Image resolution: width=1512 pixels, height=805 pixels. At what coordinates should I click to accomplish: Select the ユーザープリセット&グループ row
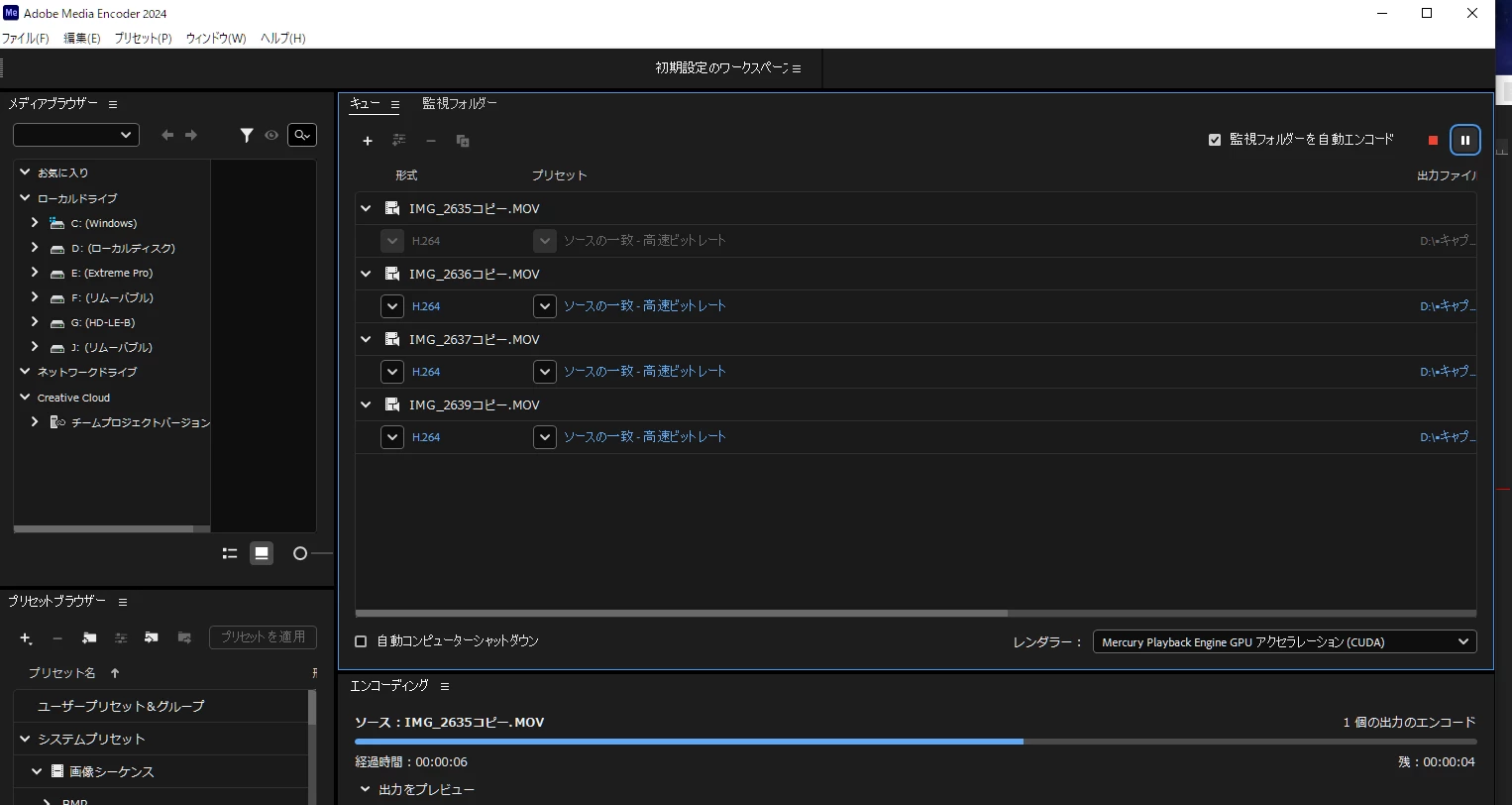coord(162,706)
